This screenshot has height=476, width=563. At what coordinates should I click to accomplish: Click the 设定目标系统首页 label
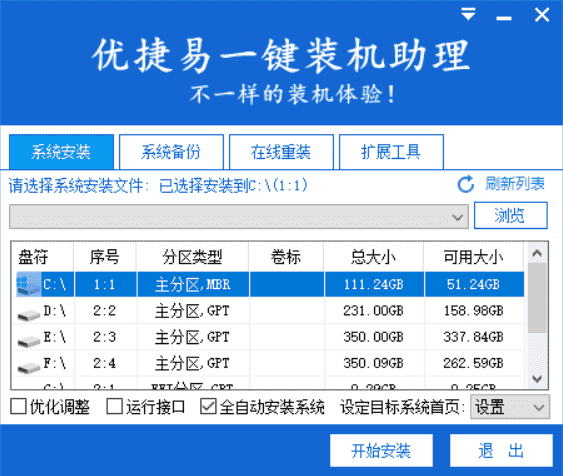click(x=402, y=407)
